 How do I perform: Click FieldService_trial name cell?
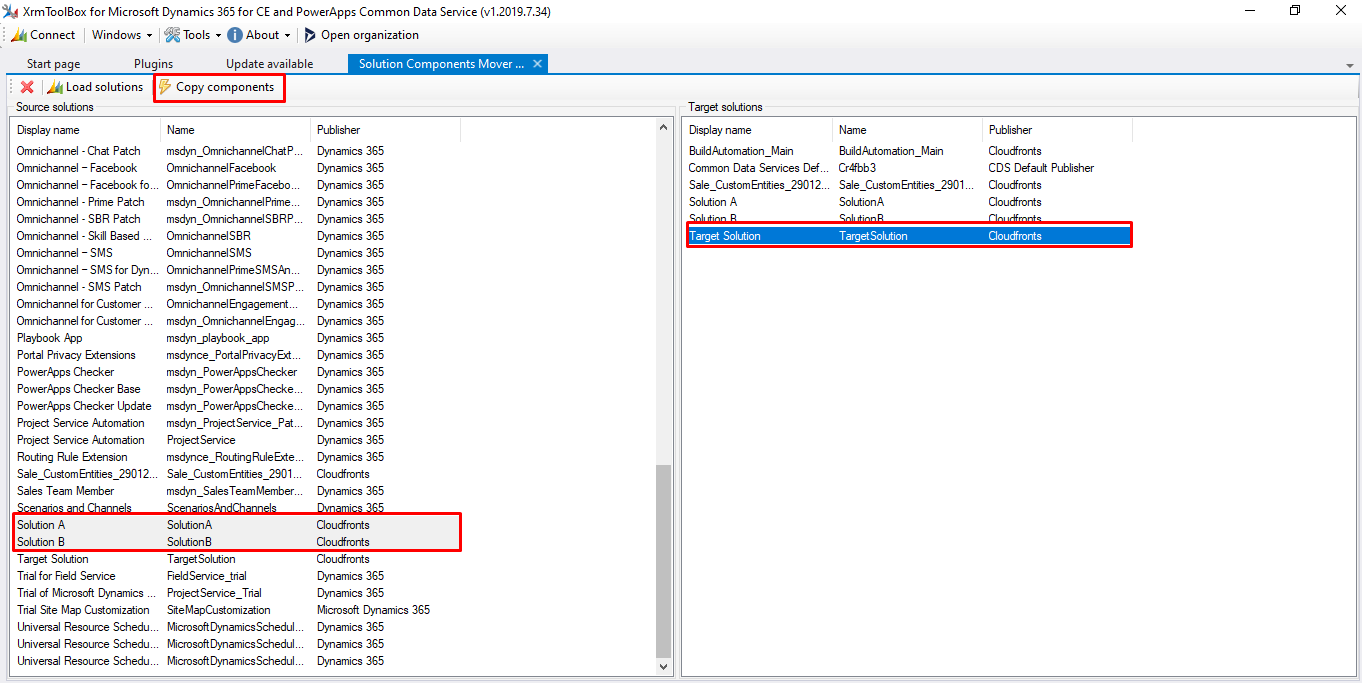tap(207, 576)
